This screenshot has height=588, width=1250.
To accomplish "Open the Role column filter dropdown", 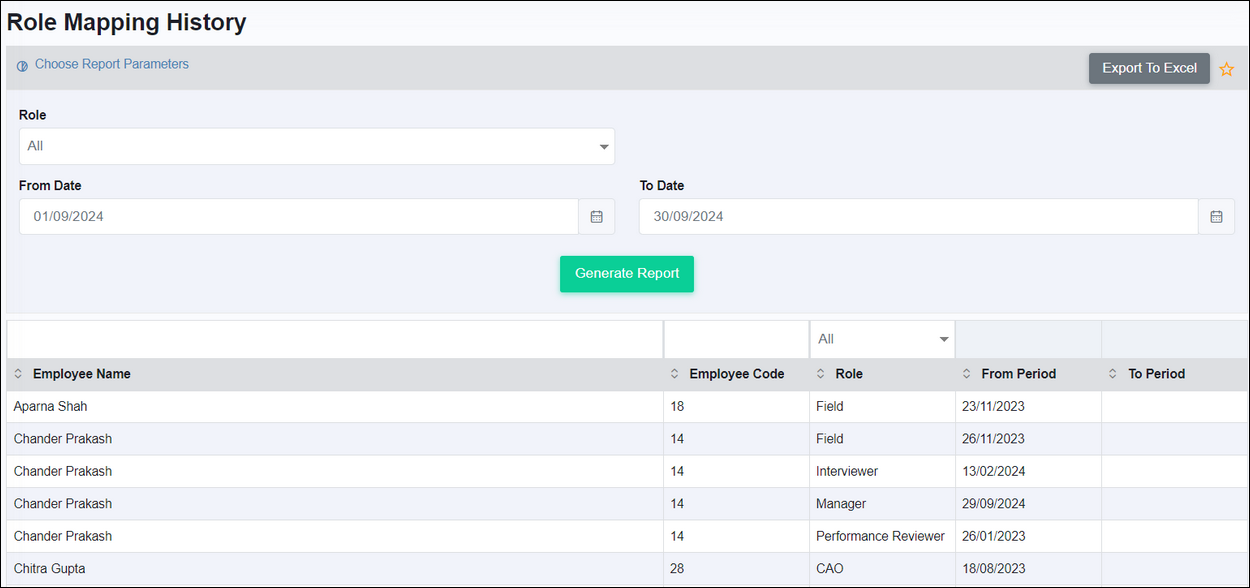I will [882, 339].
